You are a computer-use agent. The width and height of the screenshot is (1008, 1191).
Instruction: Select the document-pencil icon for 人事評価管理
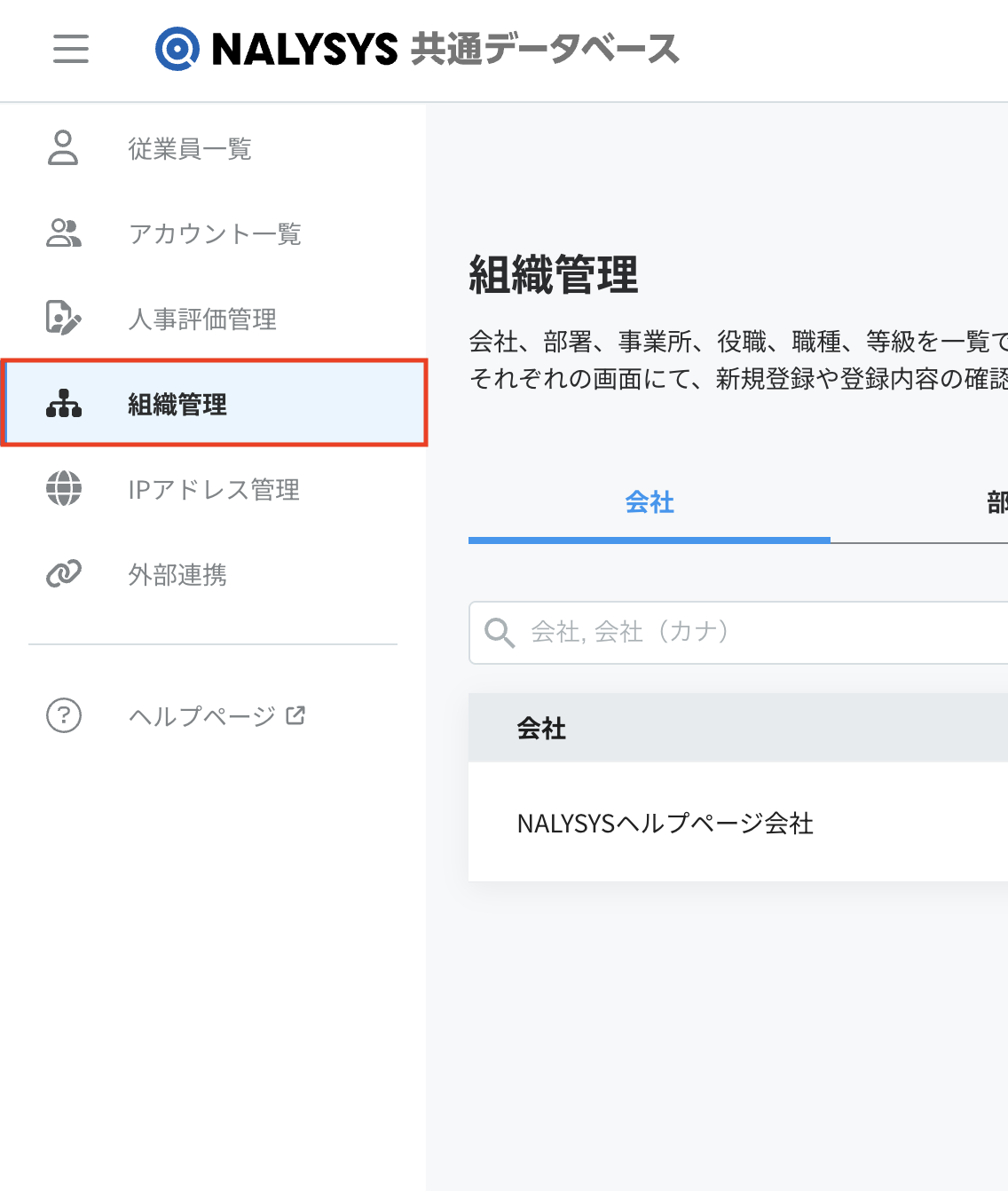pos(63,319)
